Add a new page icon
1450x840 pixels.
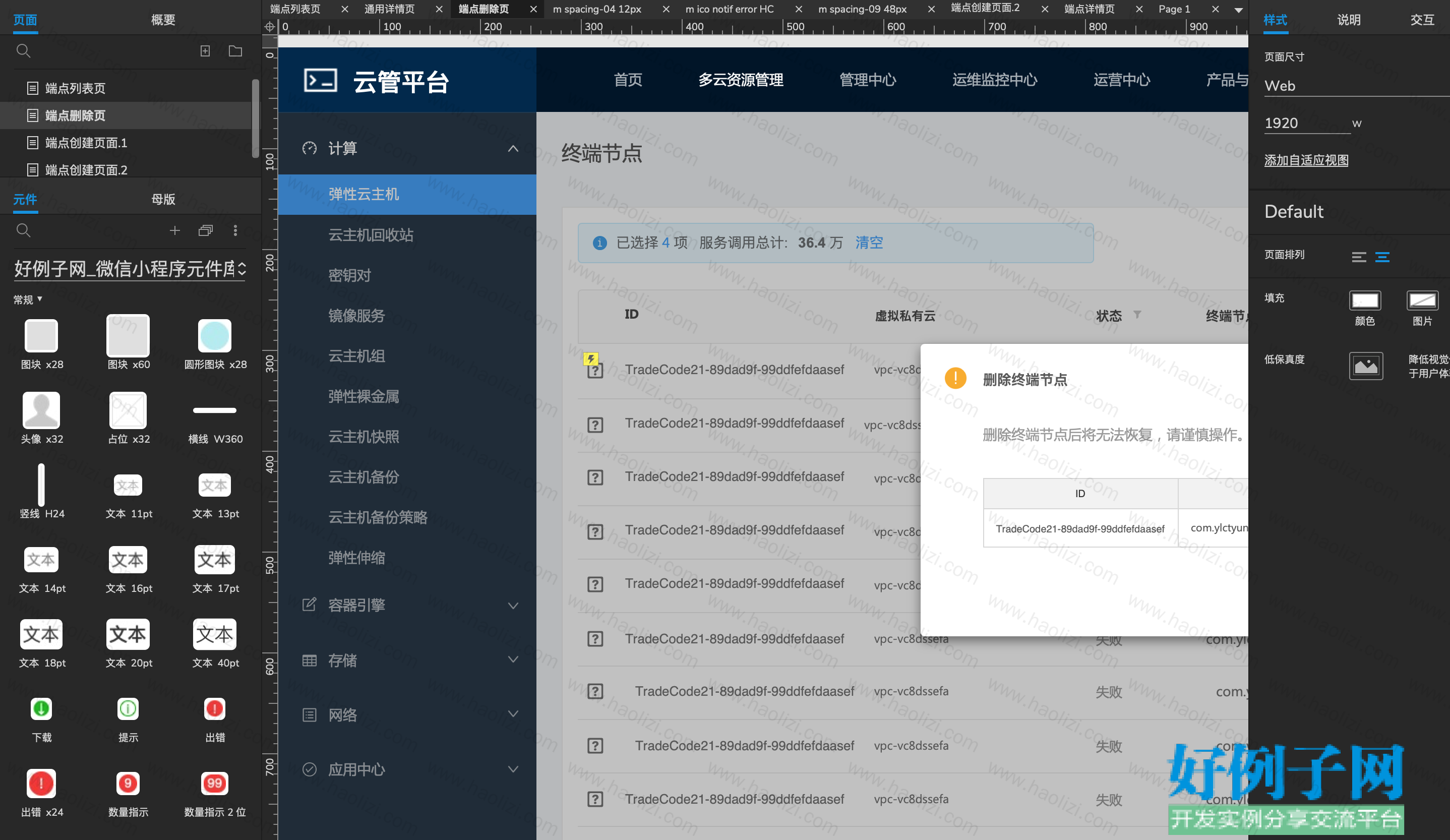pyautogui.click(x=205, y=51)
